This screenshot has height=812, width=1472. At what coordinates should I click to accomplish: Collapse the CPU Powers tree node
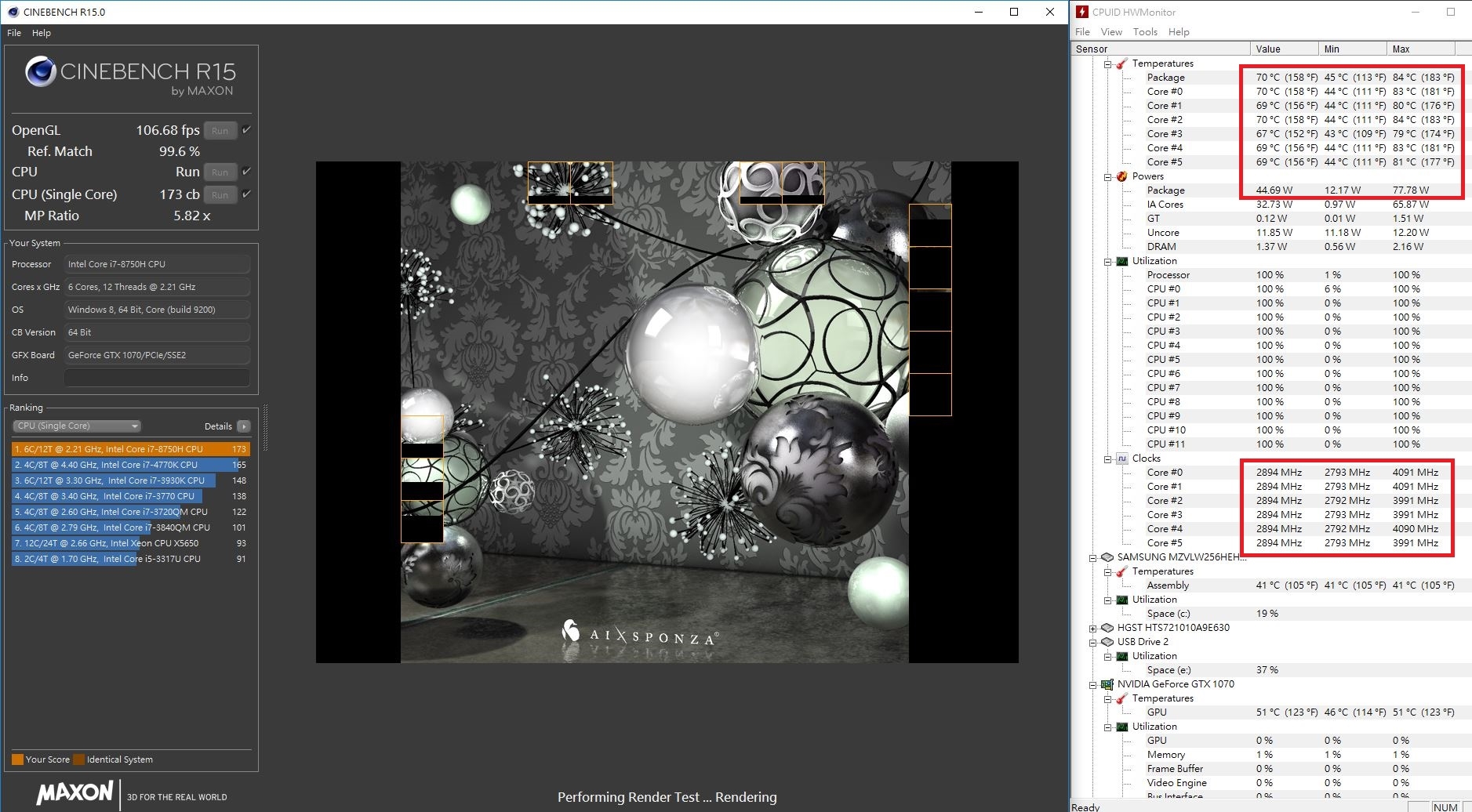(x=1107, y=177)
